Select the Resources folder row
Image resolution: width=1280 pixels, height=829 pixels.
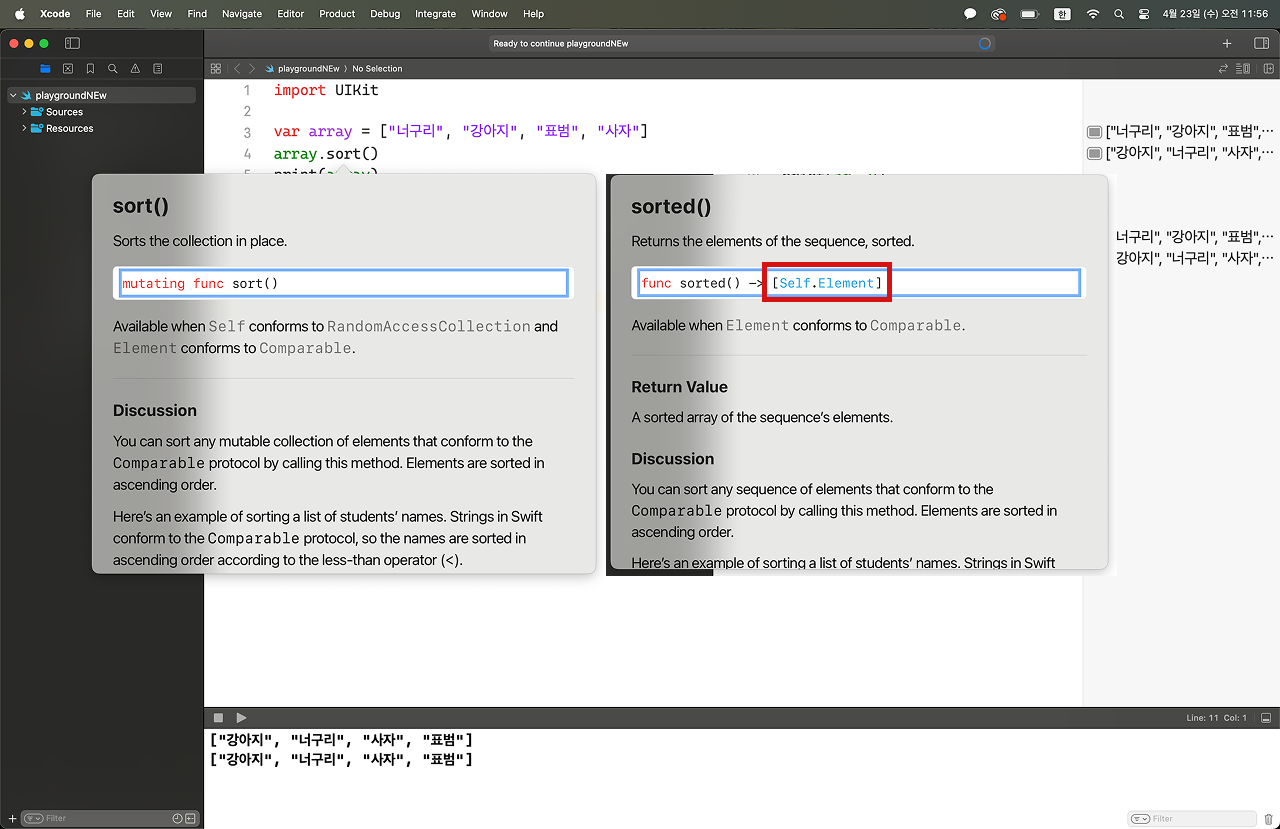coord(101,128)
